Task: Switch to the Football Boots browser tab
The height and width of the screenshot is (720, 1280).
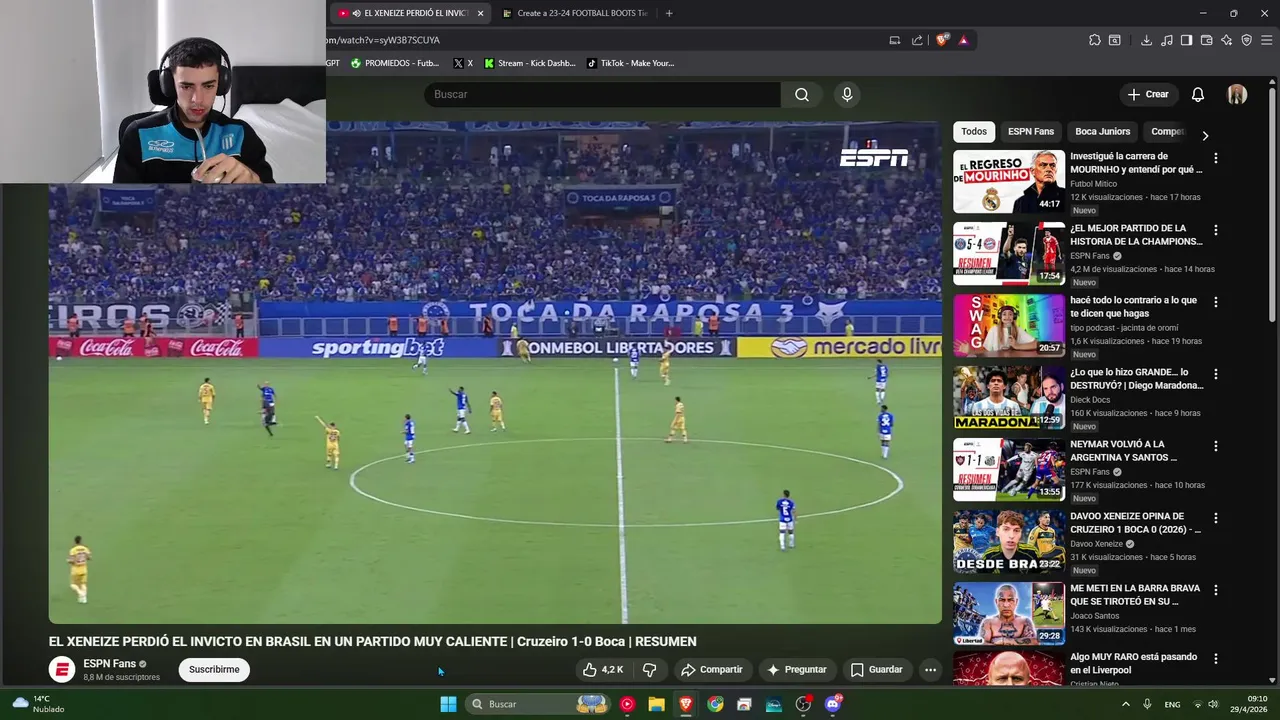Action: pos(575,13)
